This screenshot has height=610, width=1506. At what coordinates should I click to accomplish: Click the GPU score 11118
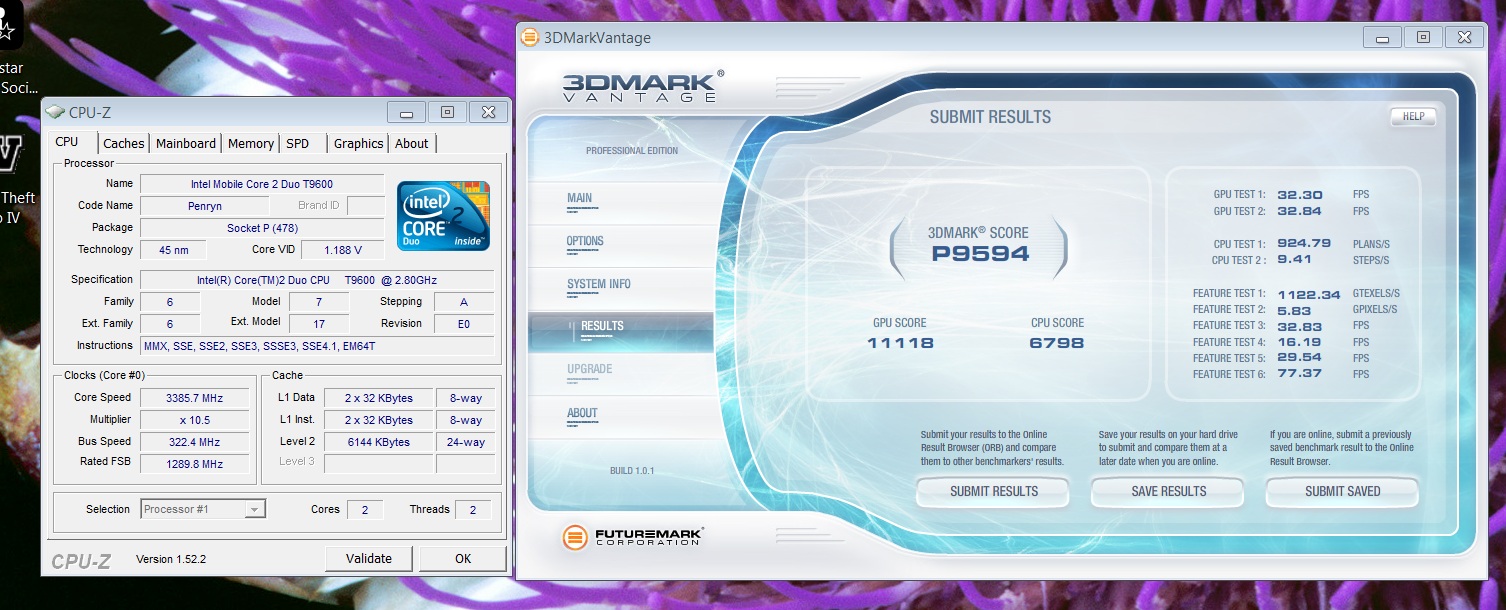(900, 343)
